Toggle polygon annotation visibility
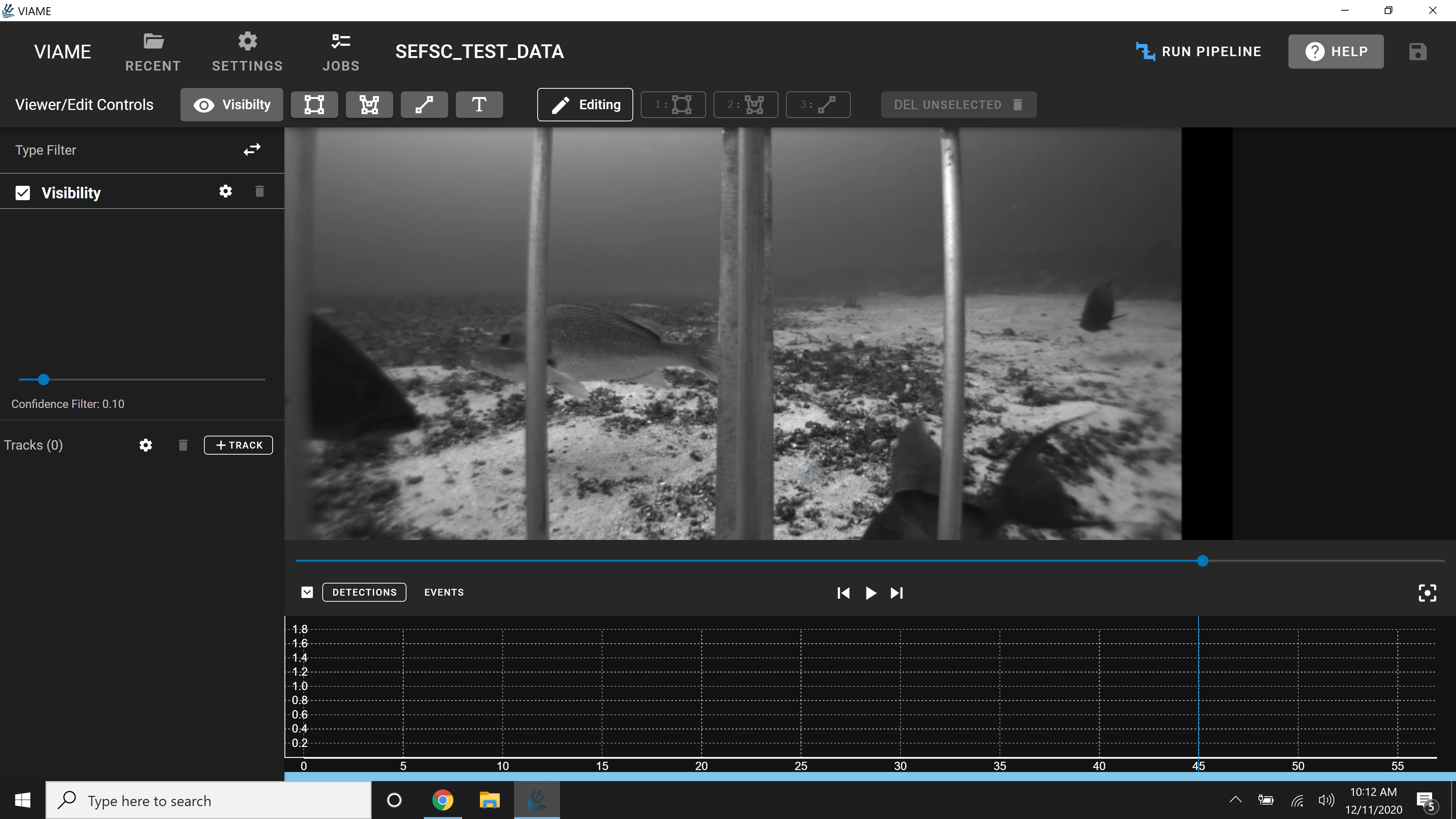 coord(369,105)
